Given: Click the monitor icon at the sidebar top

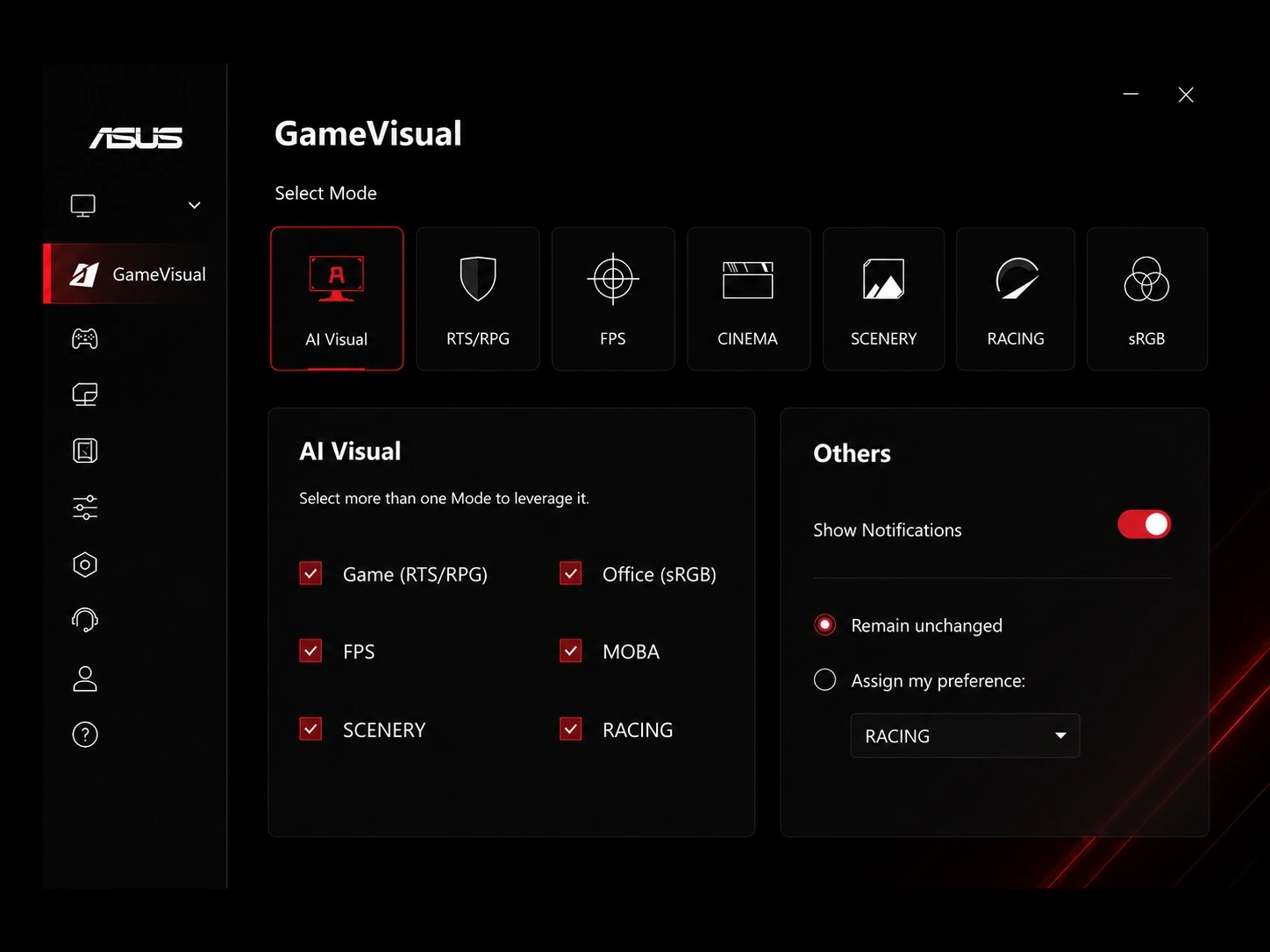Looking at the screenshot, I should click(83, 205).
